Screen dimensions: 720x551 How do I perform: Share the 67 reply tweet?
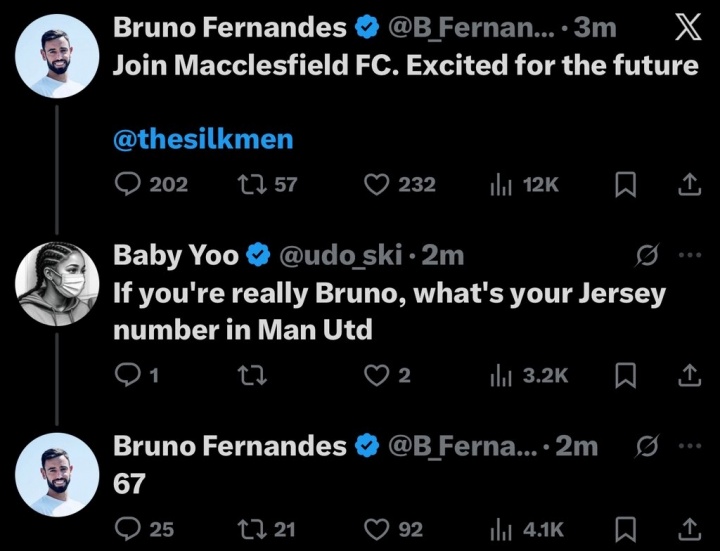(x=688, y=529)
